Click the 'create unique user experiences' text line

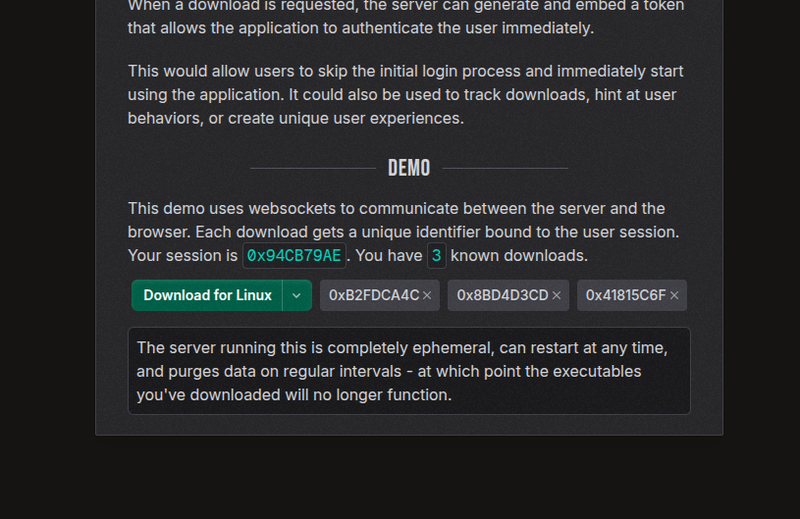pyautogui.click(x=295, y=118)
